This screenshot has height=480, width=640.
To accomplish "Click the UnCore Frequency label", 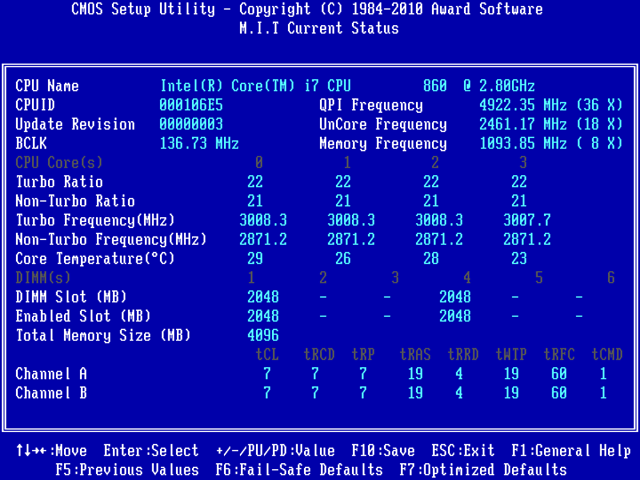I will (383, 124).
